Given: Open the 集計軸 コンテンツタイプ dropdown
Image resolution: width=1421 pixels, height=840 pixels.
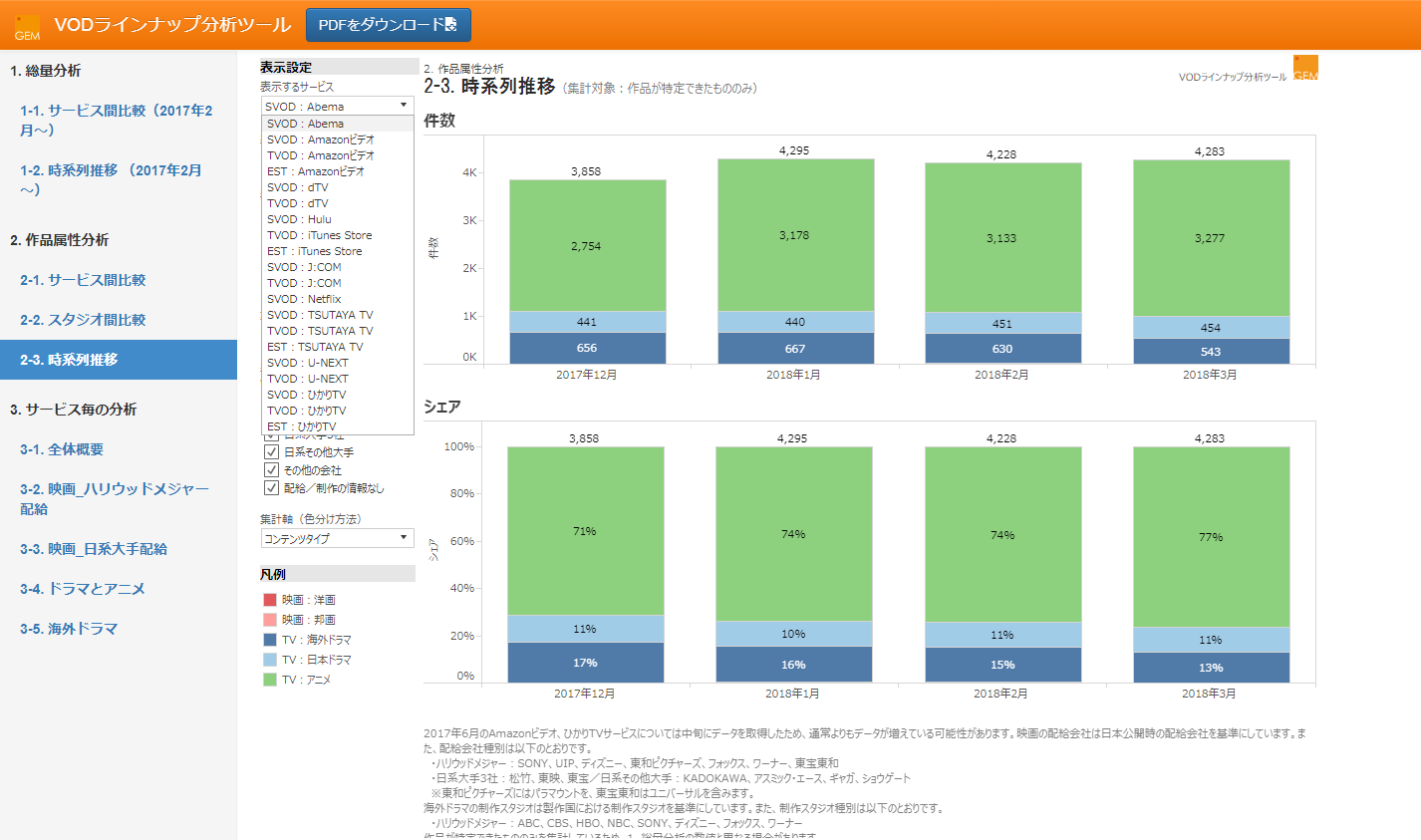Looking at the screenshot, I should click(338, 538).
